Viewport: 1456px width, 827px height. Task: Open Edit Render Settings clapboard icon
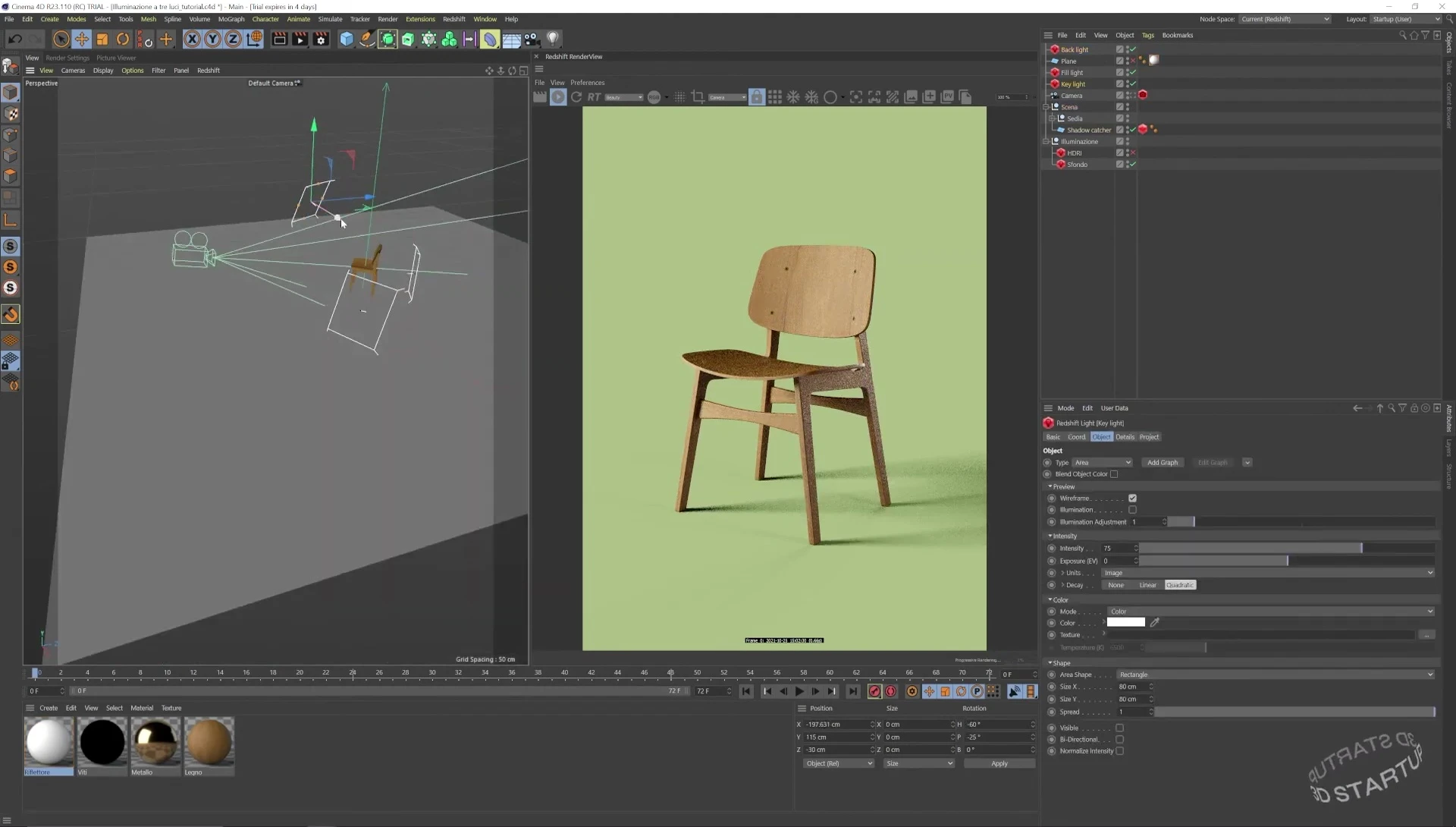tap(321, 39)
